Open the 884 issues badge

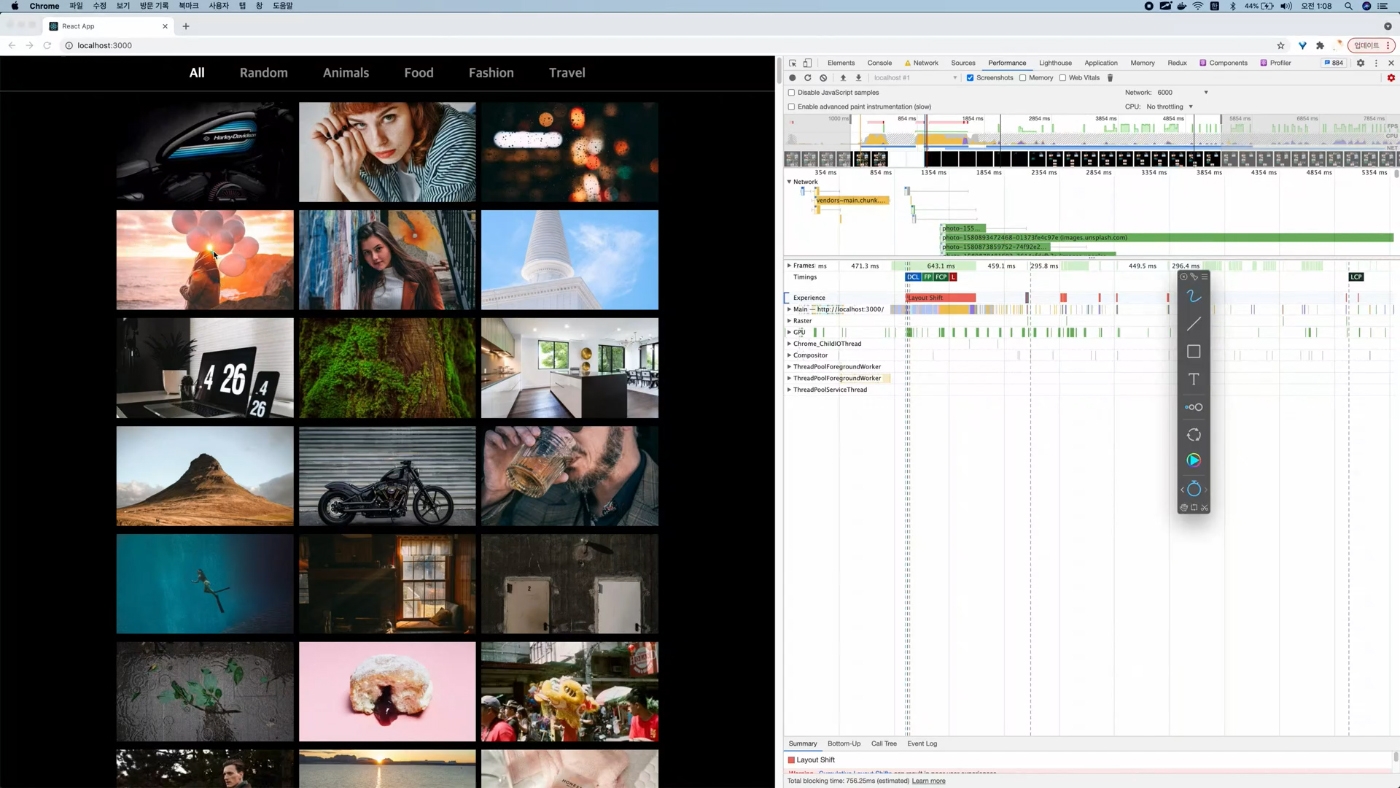1333,63
